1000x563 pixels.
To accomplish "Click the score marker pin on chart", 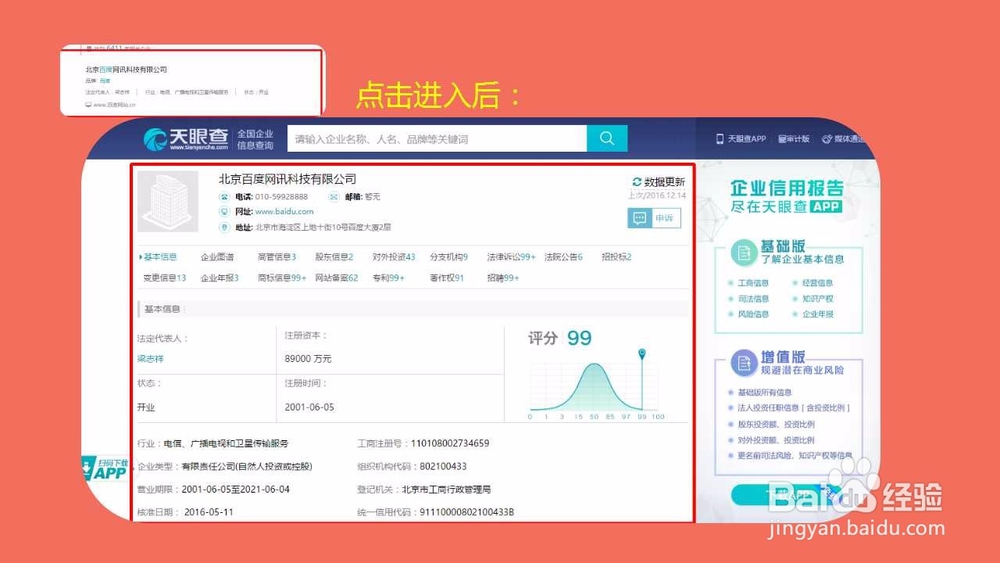I will pos(642,354).
